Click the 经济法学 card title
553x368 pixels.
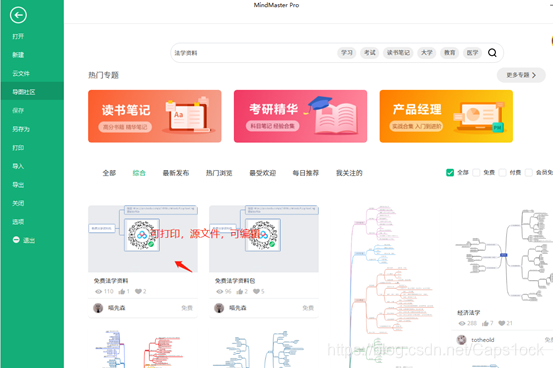(x=469, y=313)
